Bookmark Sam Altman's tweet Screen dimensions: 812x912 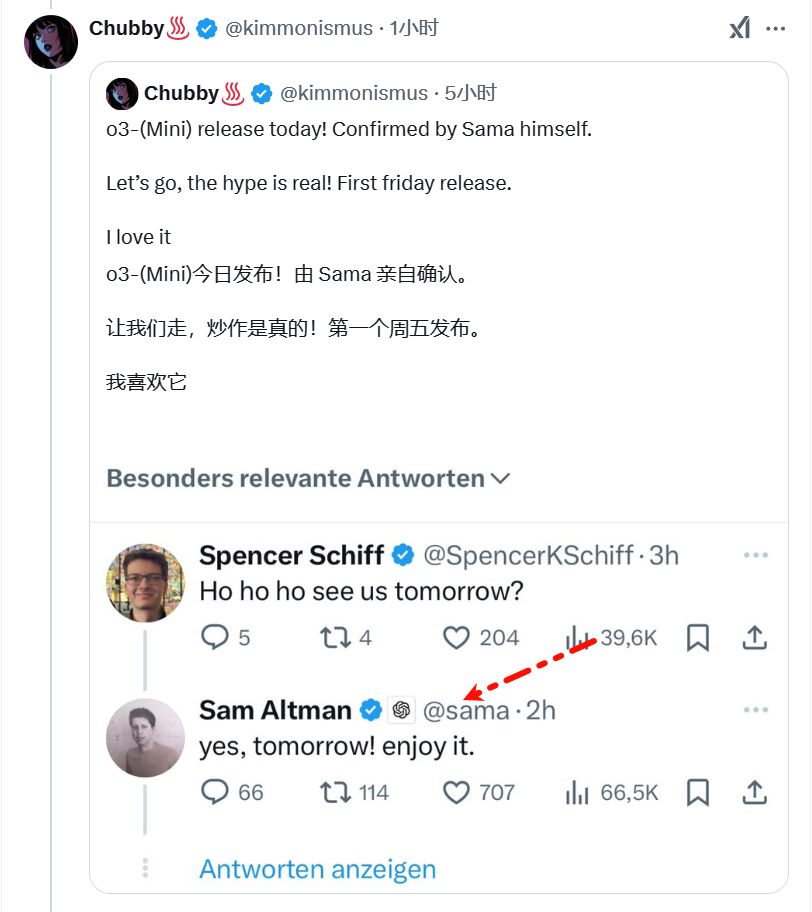698,793
